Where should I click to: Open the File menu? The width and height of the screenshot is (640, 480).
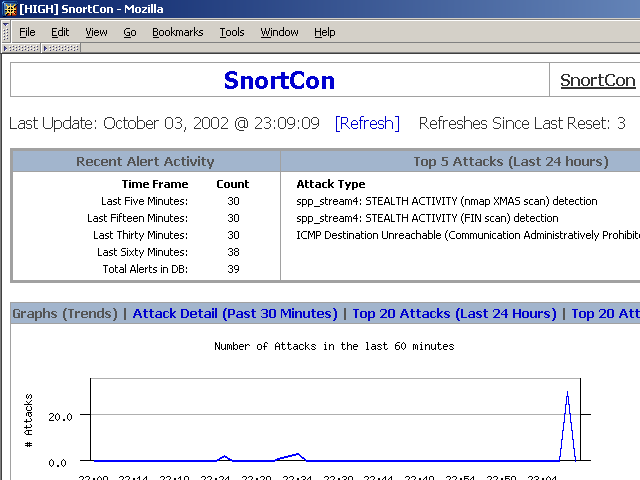(27, 32)
